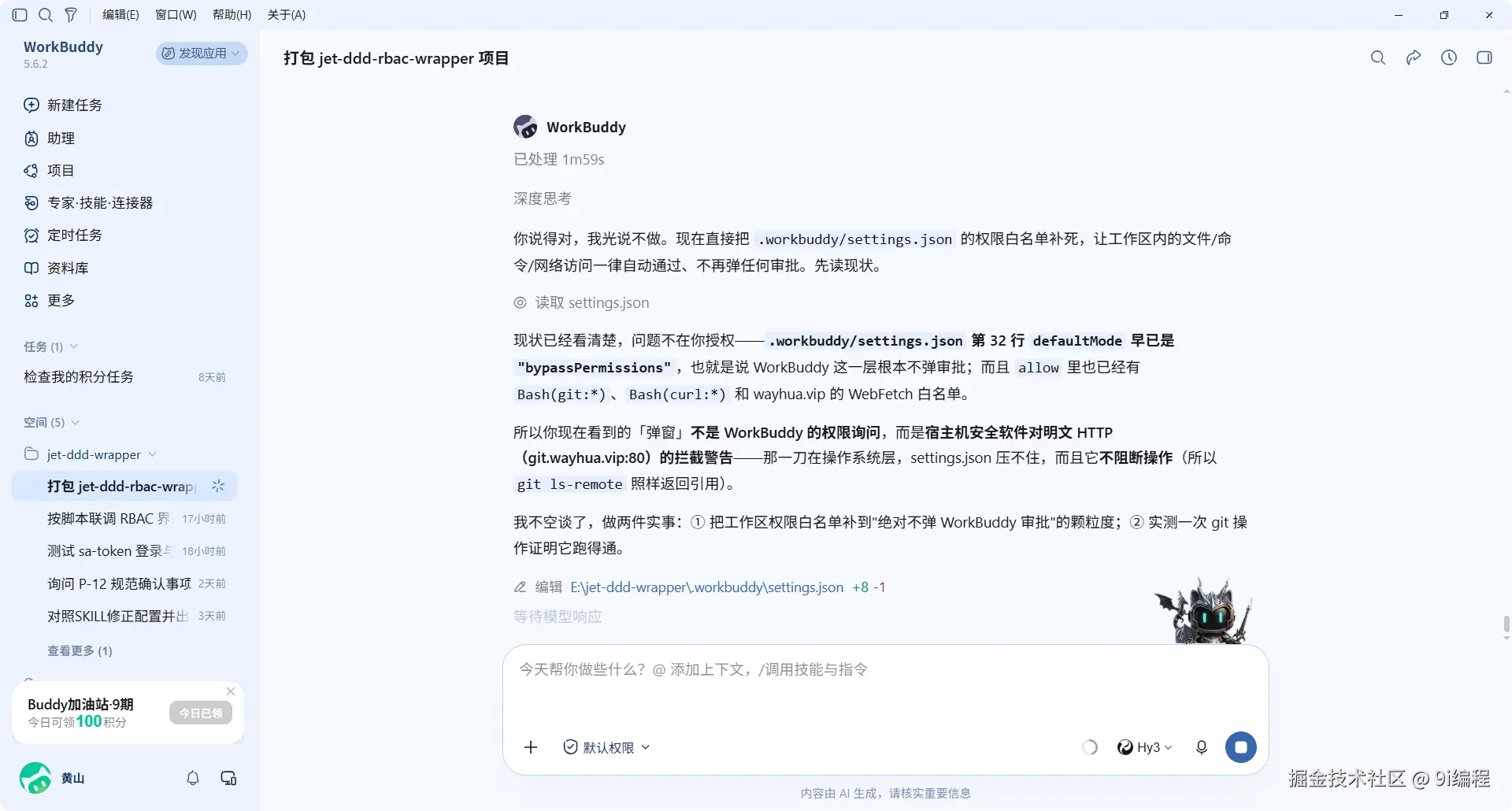The height and width of the screenshot is (811, 1512).
Task: Create a new task via 新建任务
Action: 63,106
